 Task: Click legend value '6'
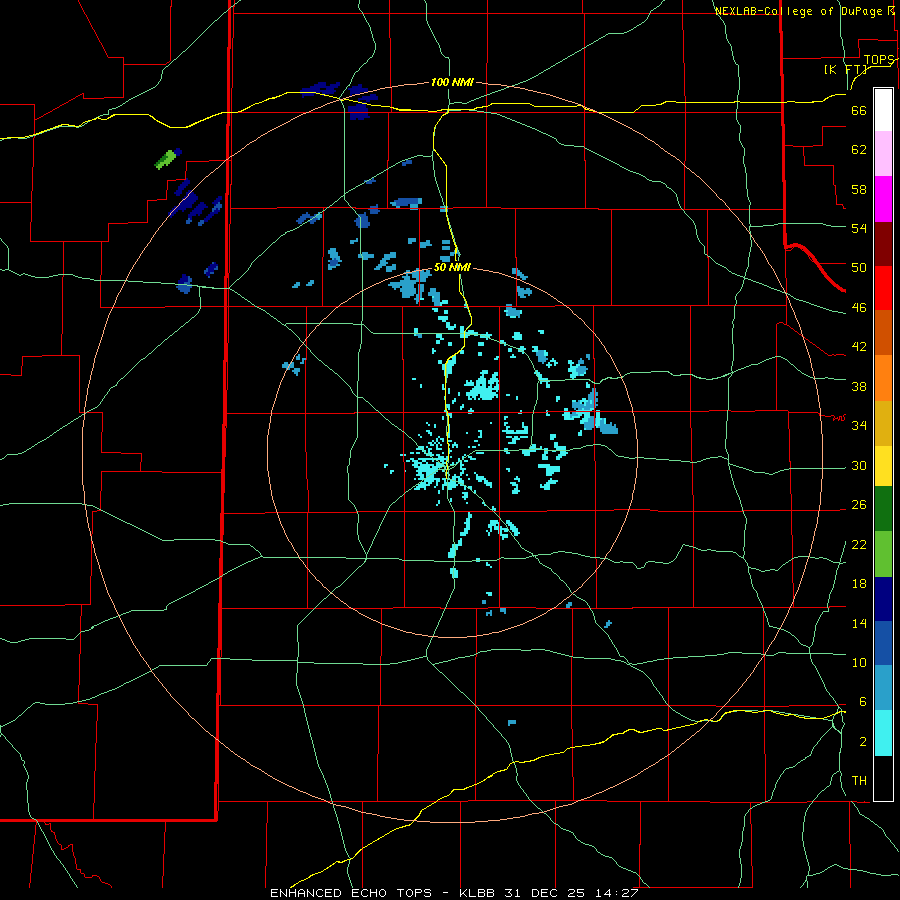862,702
